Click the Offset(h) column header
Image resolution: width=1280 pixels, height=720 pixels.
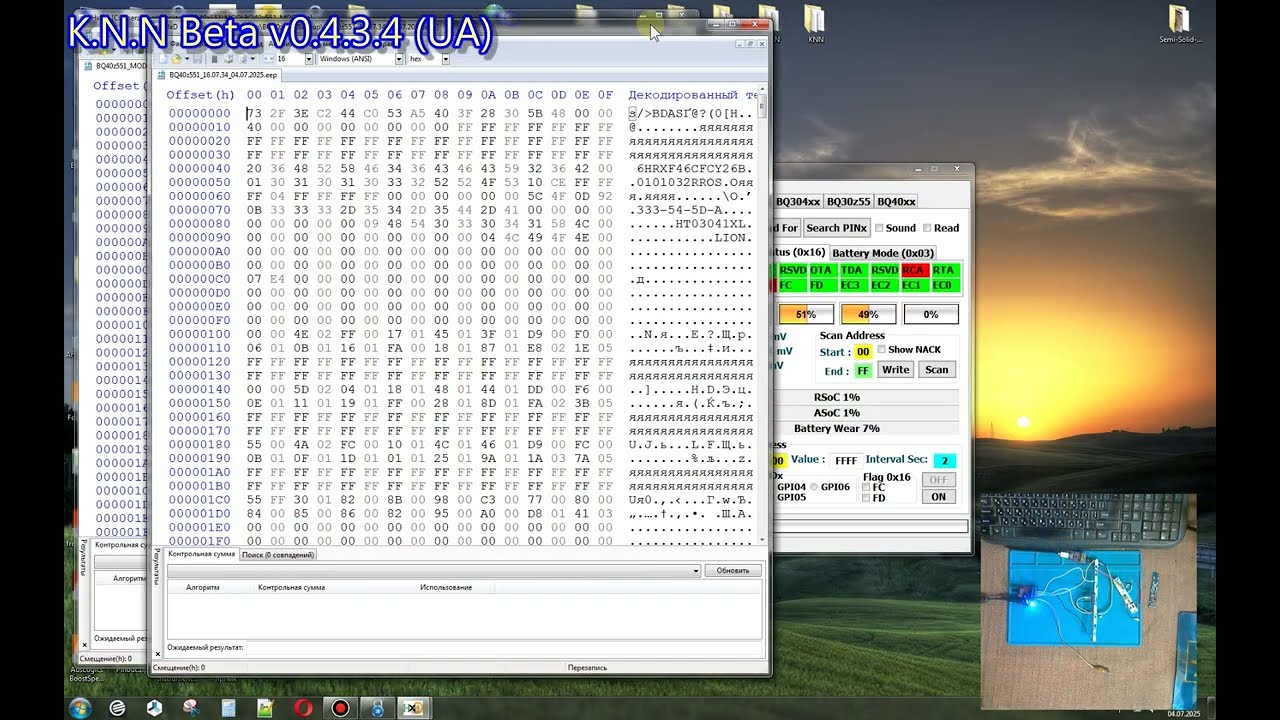point(200,95)
